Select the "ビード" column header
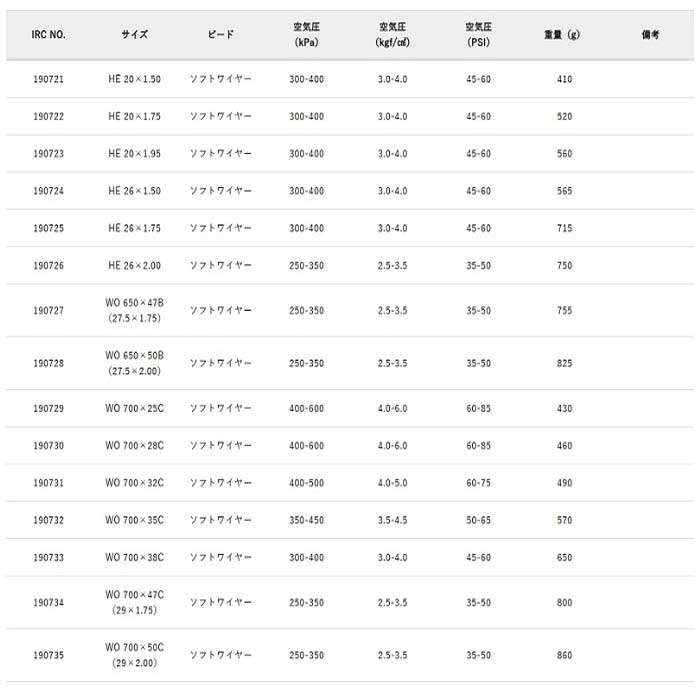This screenshot has height=700, width=700. pyautogui.click(x=221, y=34)
